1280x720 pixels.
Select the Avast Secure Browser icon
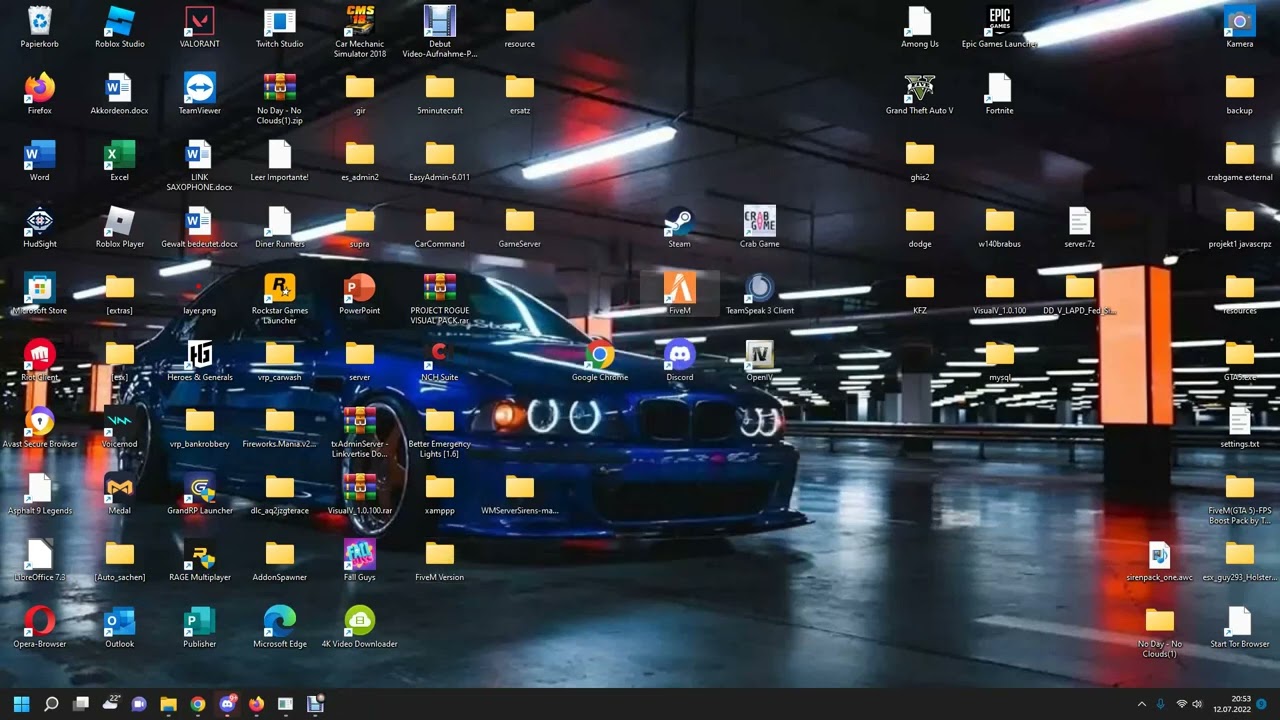pyautogui.click(x=40, y=428)
